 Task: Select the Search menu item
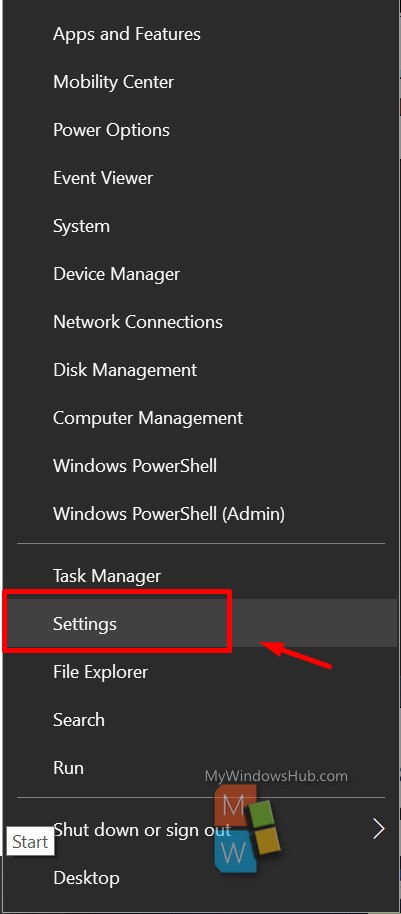coord(200,719)
